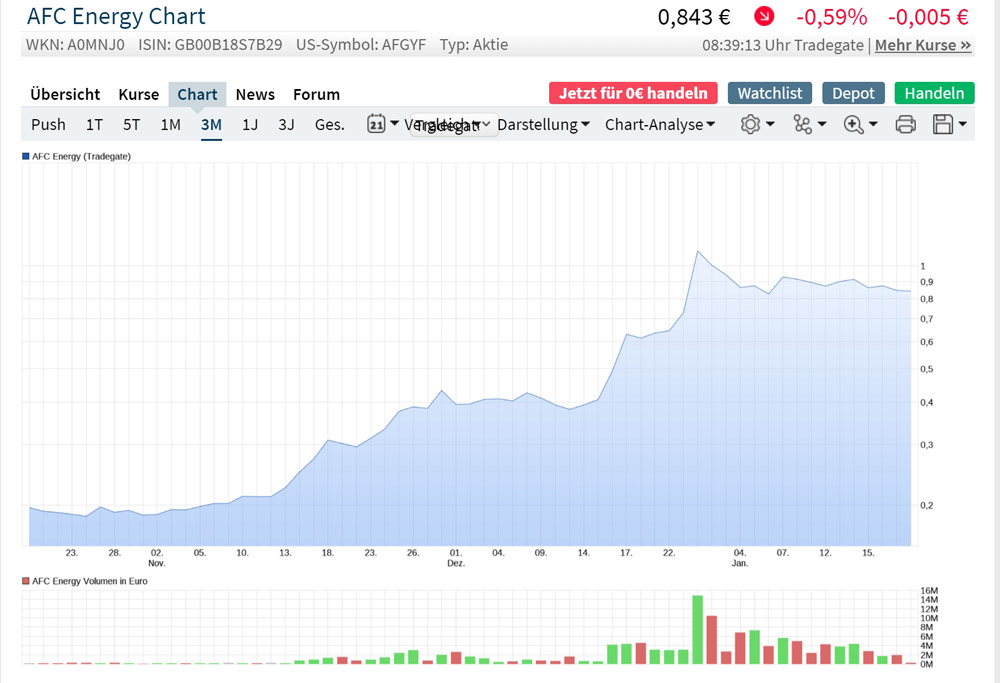
Task: Click the 01. Dez. x-axis date label
Action: pyautogui.click(x=455, y=557)
